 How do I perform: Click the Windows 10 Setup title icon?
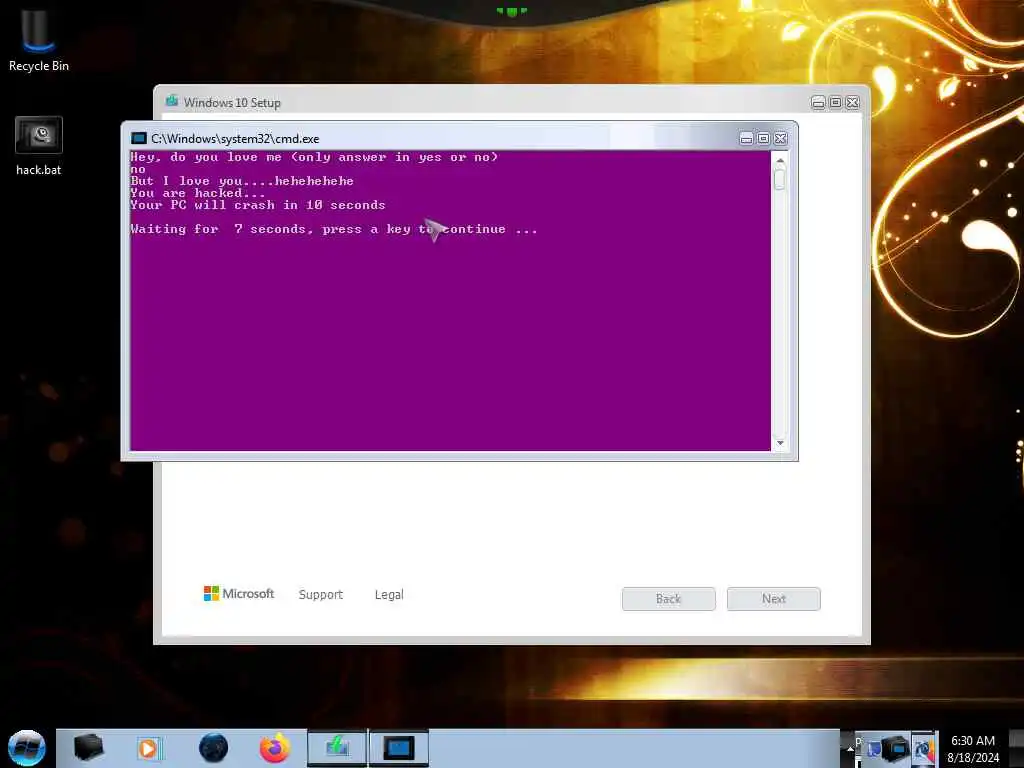point(172,101)
